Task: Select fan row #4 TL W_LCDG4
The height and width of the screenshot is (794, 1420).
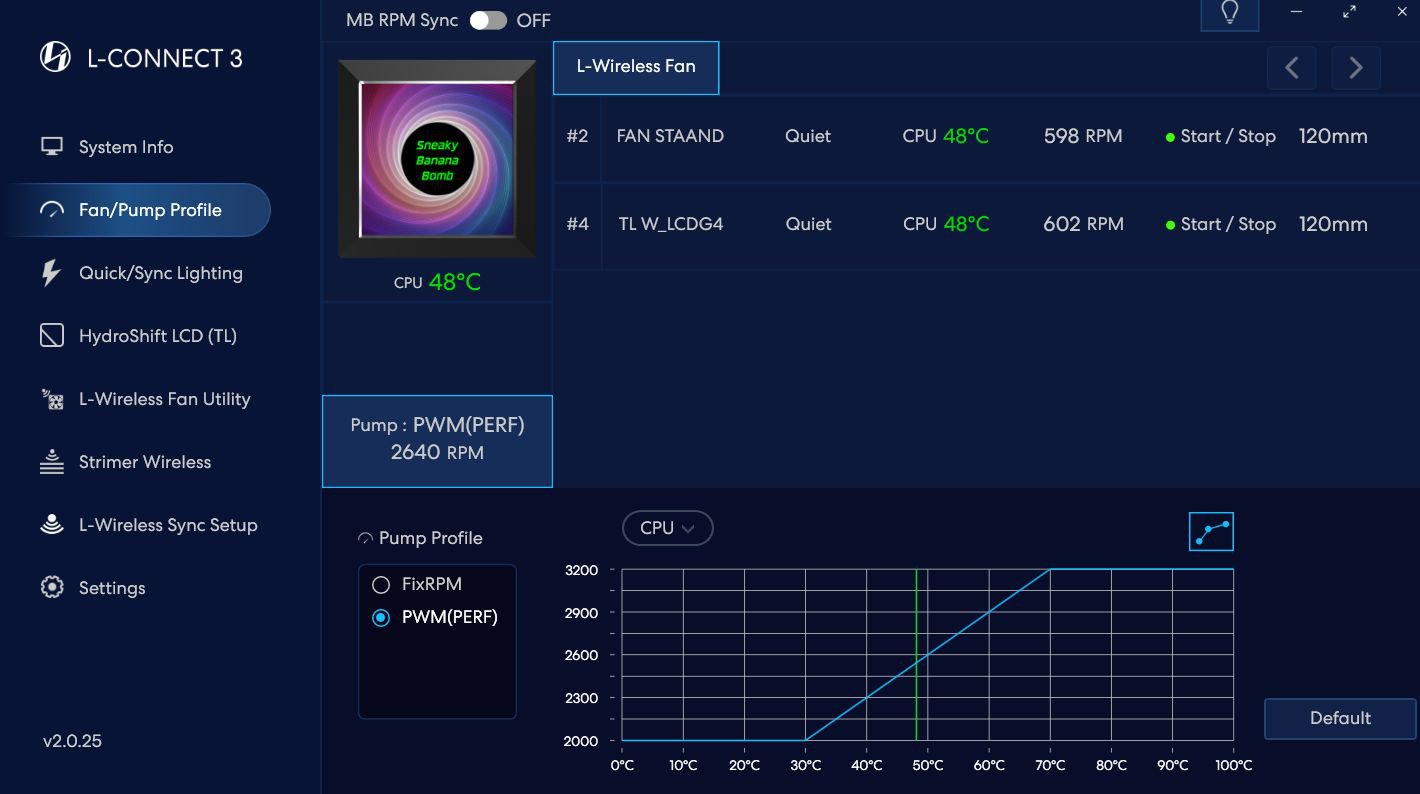Action: tap(986, 225)
